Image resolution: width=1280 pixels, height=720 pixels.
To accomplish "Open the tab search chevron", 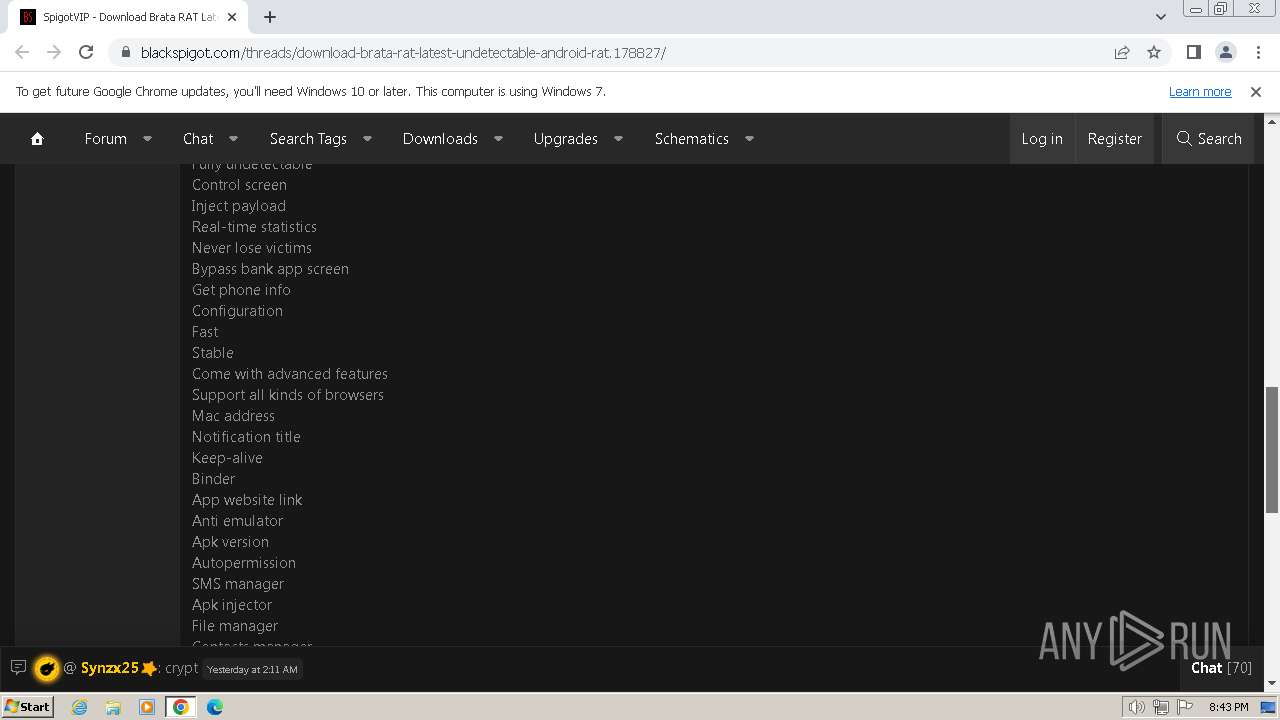I will 1160,17.
